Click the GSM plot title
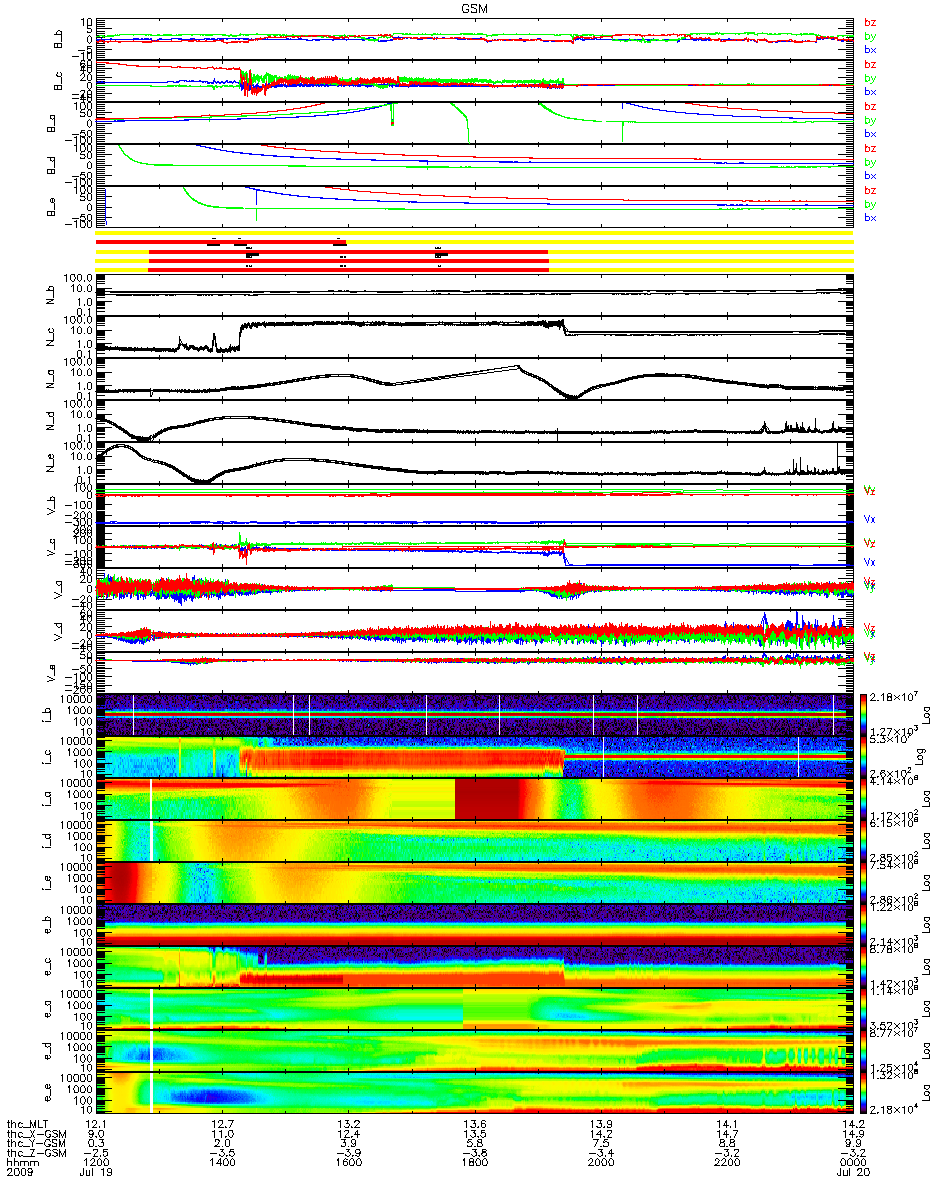Image resolution: width=930 pixels, height=1200 pixels. click(474, 7)
